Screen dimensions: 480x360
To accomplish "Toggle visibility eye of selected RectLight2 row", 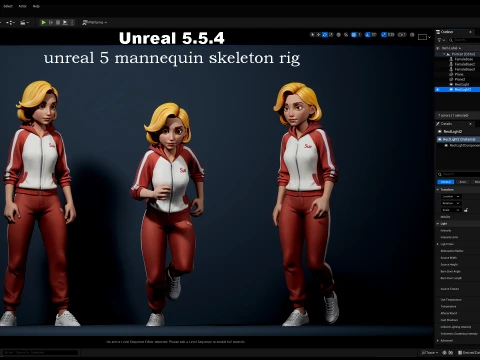I will (x=438, y=89).
